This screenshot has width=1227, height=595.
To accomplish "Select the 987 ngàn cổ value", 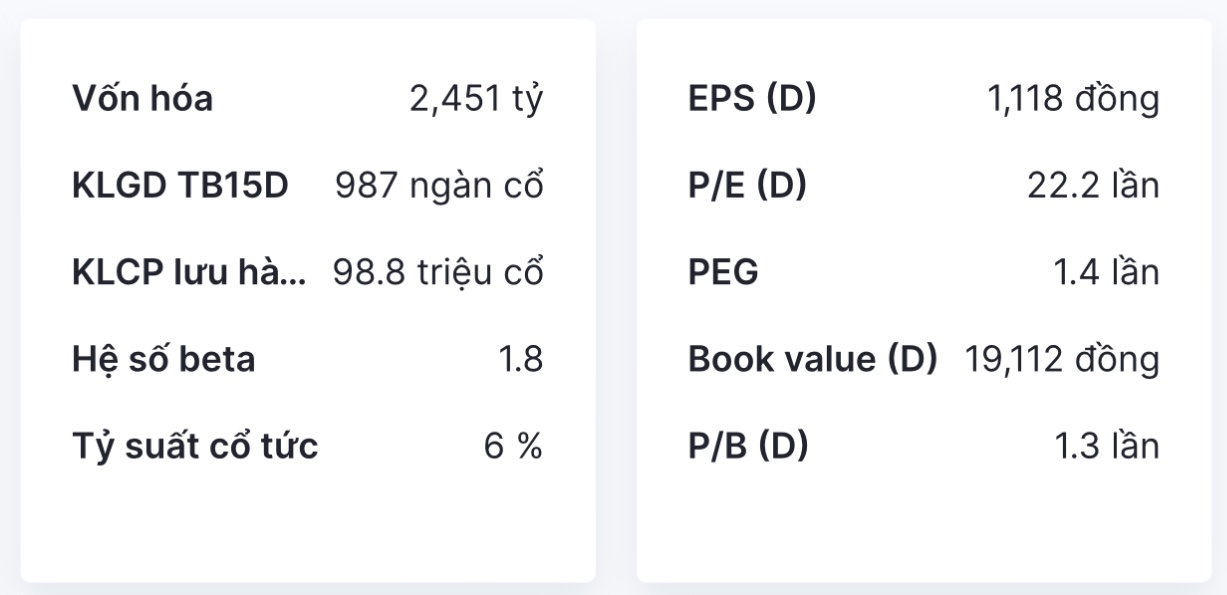I will click(439, 186).
